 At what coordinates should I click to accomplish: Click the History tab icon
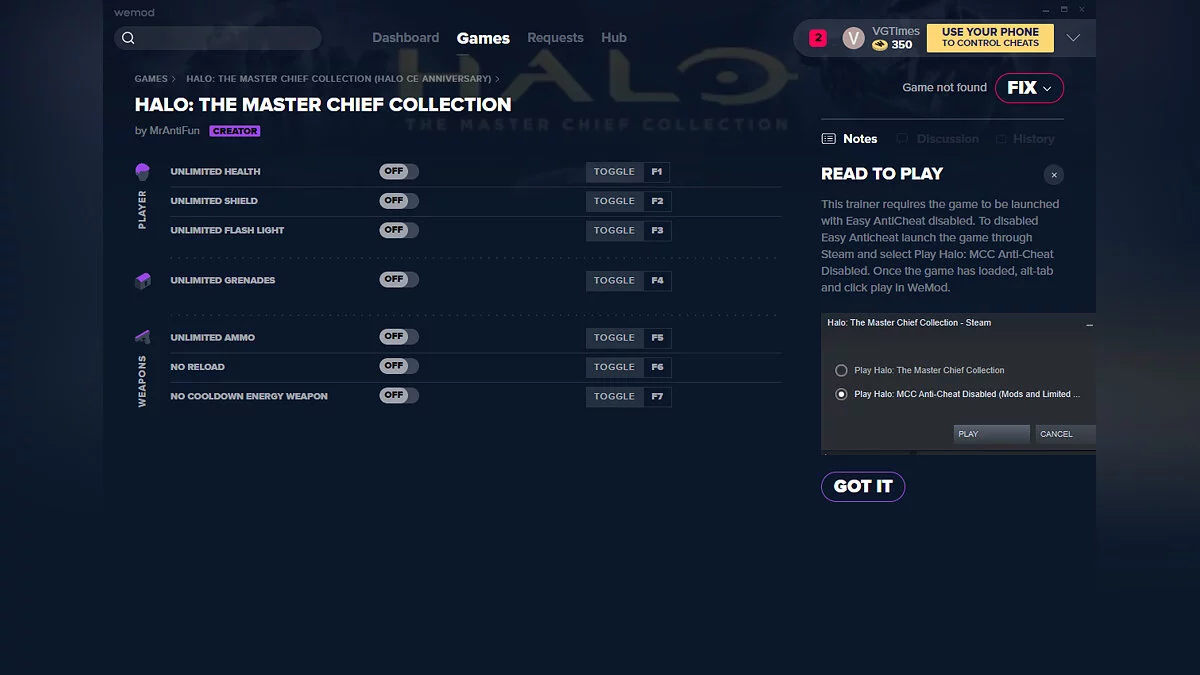1002,139
